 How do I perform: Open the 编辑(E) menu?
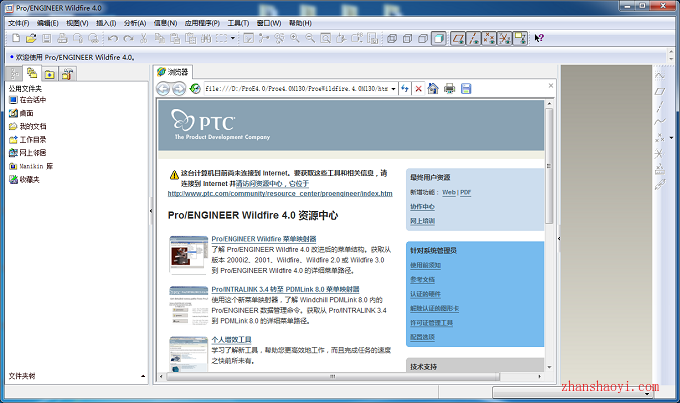47,23
